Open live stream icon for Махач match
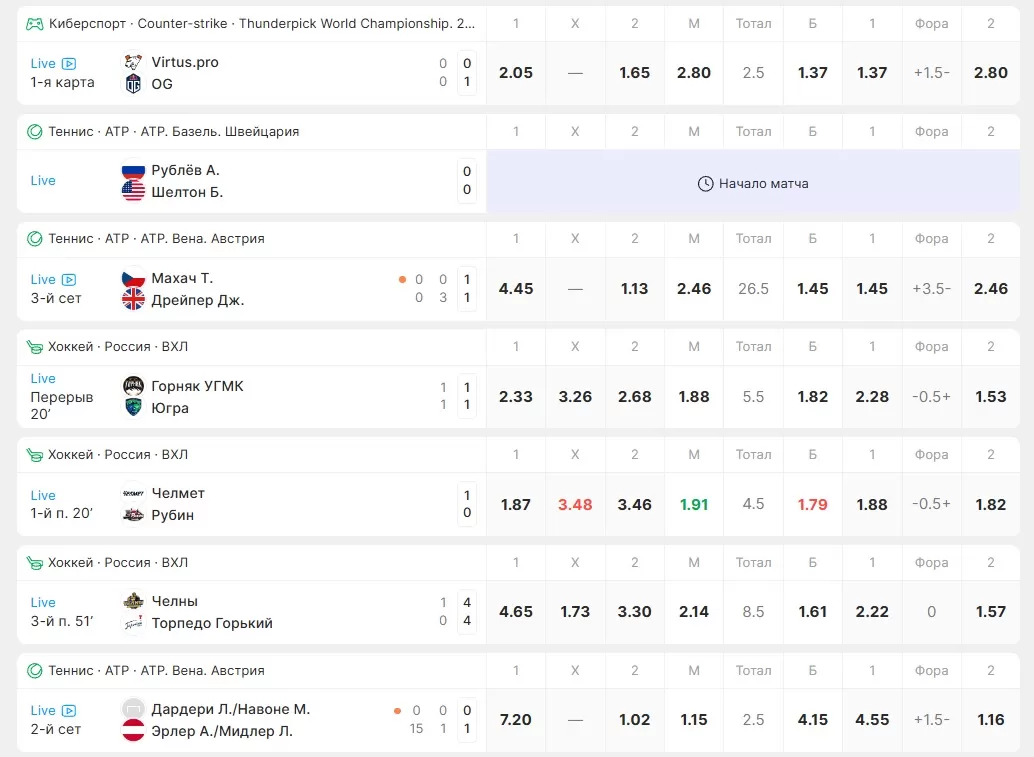 coord(69,279)
